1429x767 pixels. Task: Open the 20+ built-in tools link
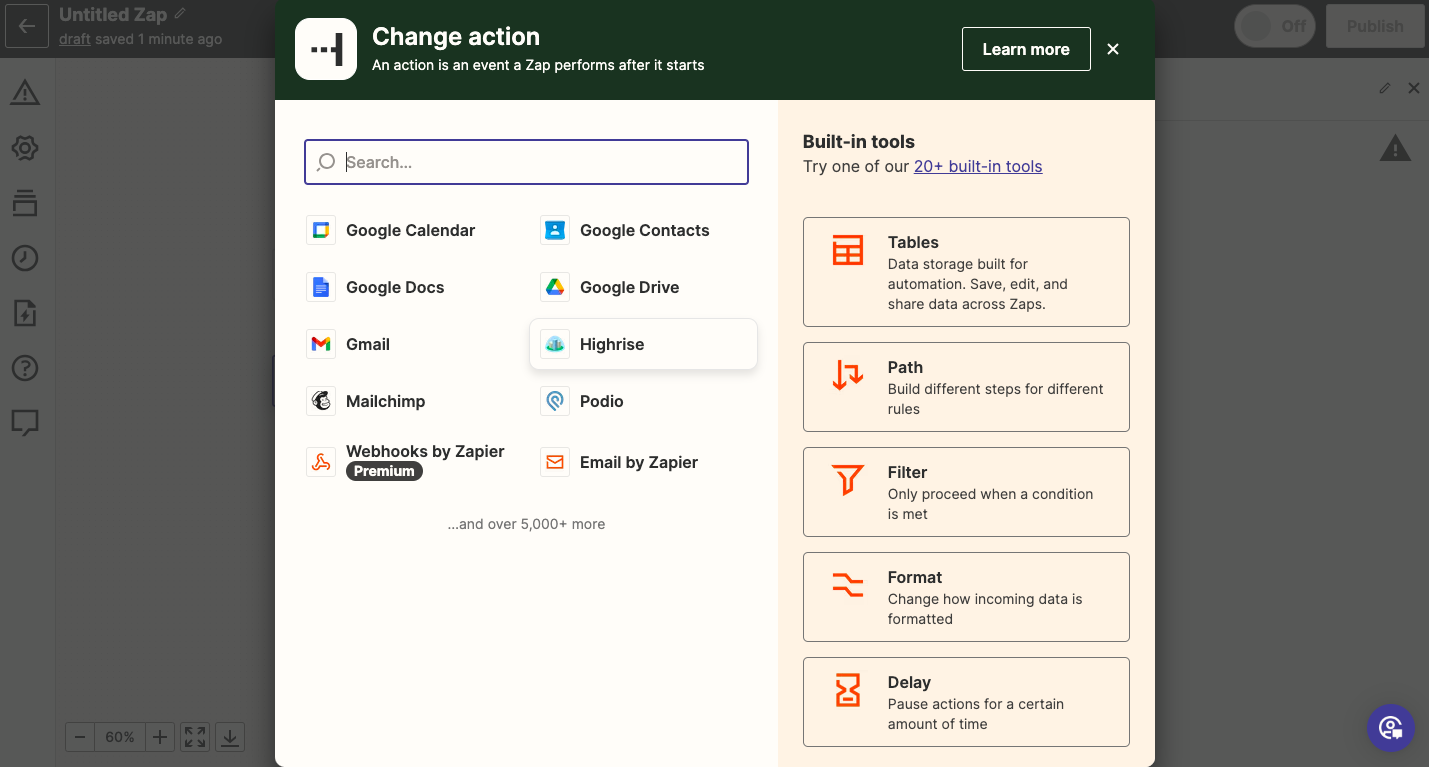978,166
